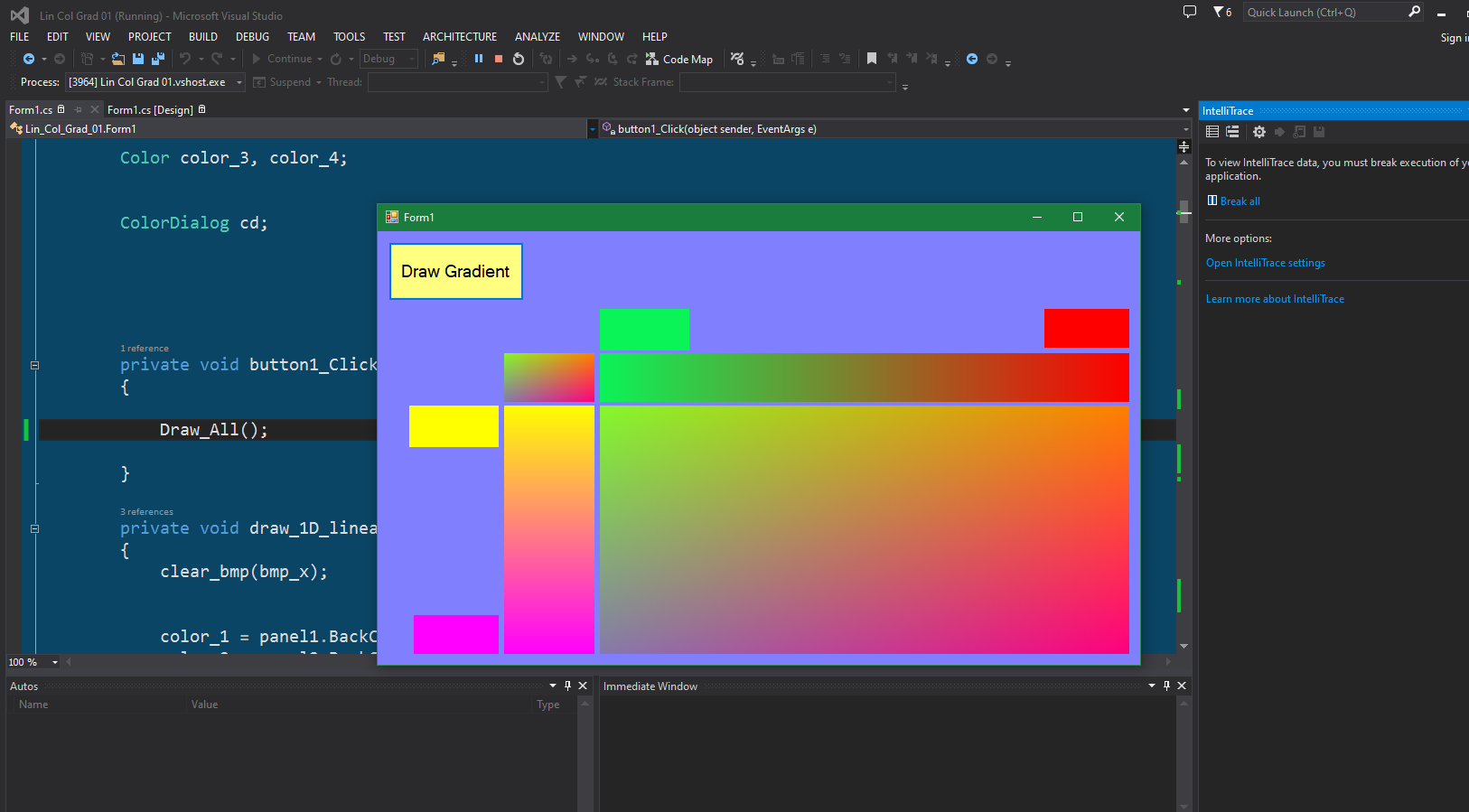Click the Show Next Statement arrow icon
Viewport: 1469px width, 812px height.
click(572, 59)
